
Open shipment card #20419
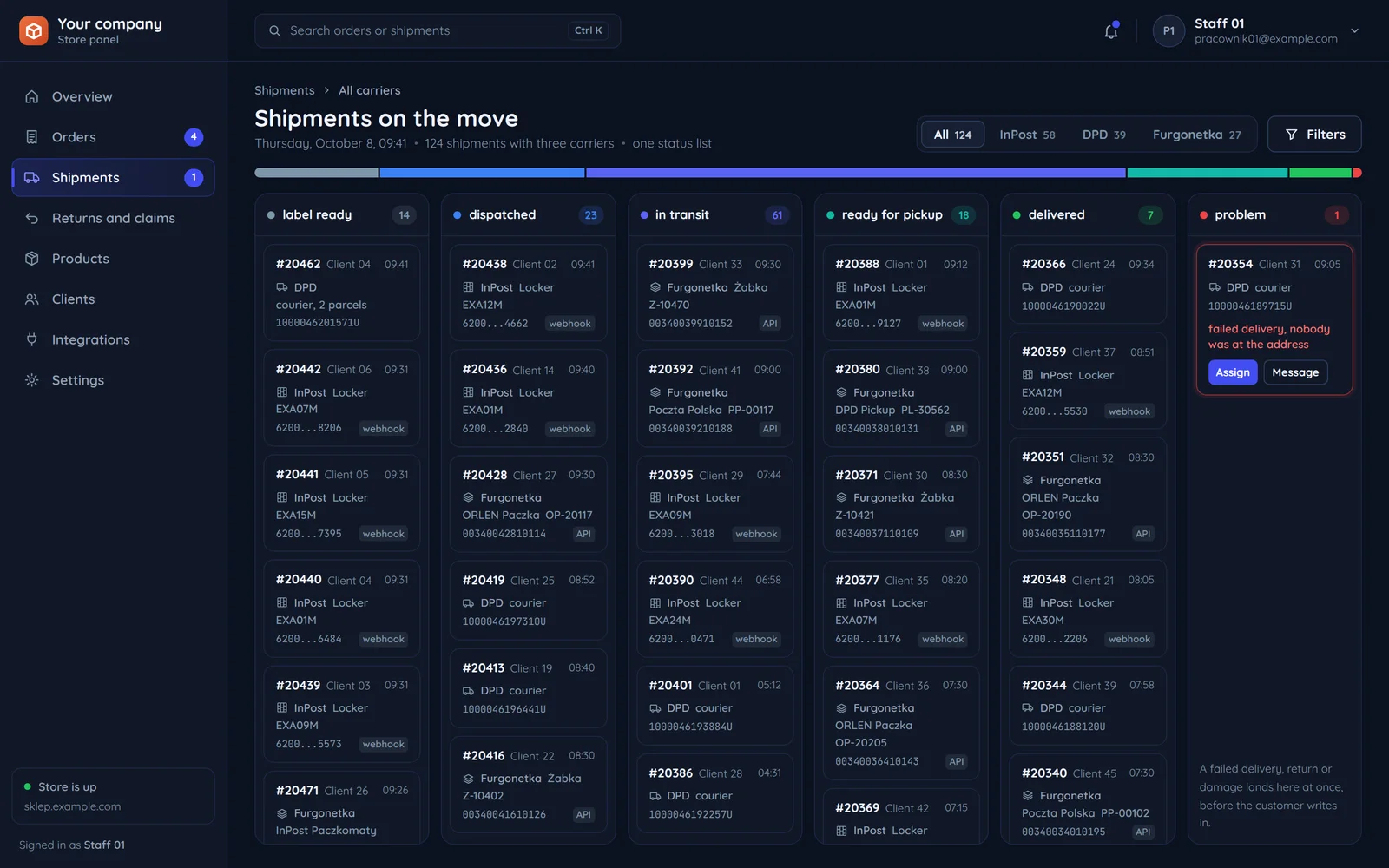(x=528, y=600)
